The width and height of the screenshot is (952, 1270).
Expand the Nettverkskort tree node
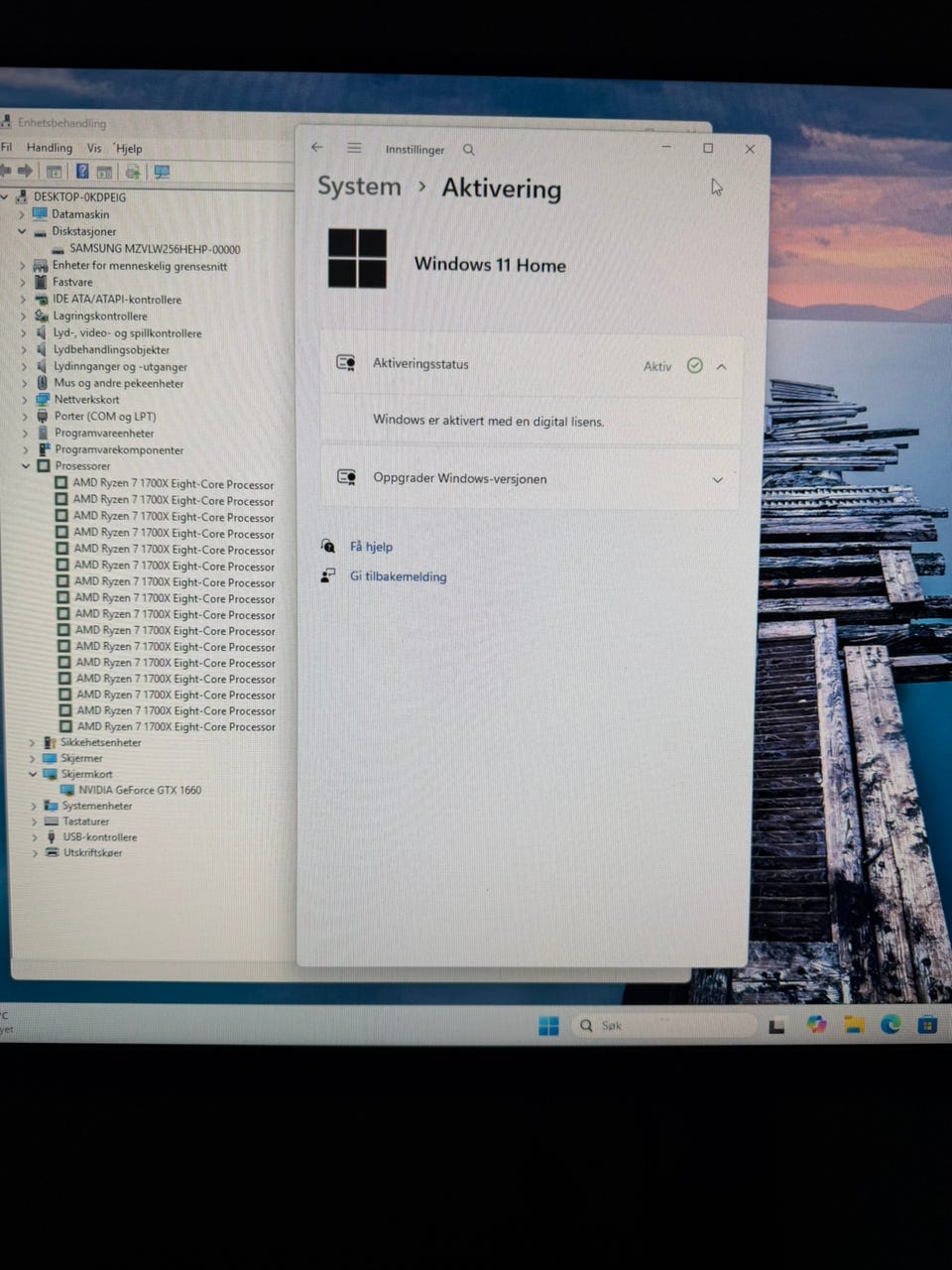point(25,399)
